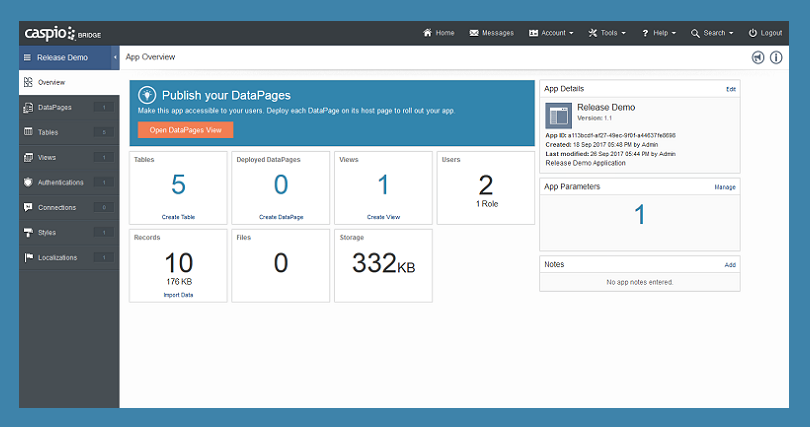Select Localizations in the sidebar

57,257
